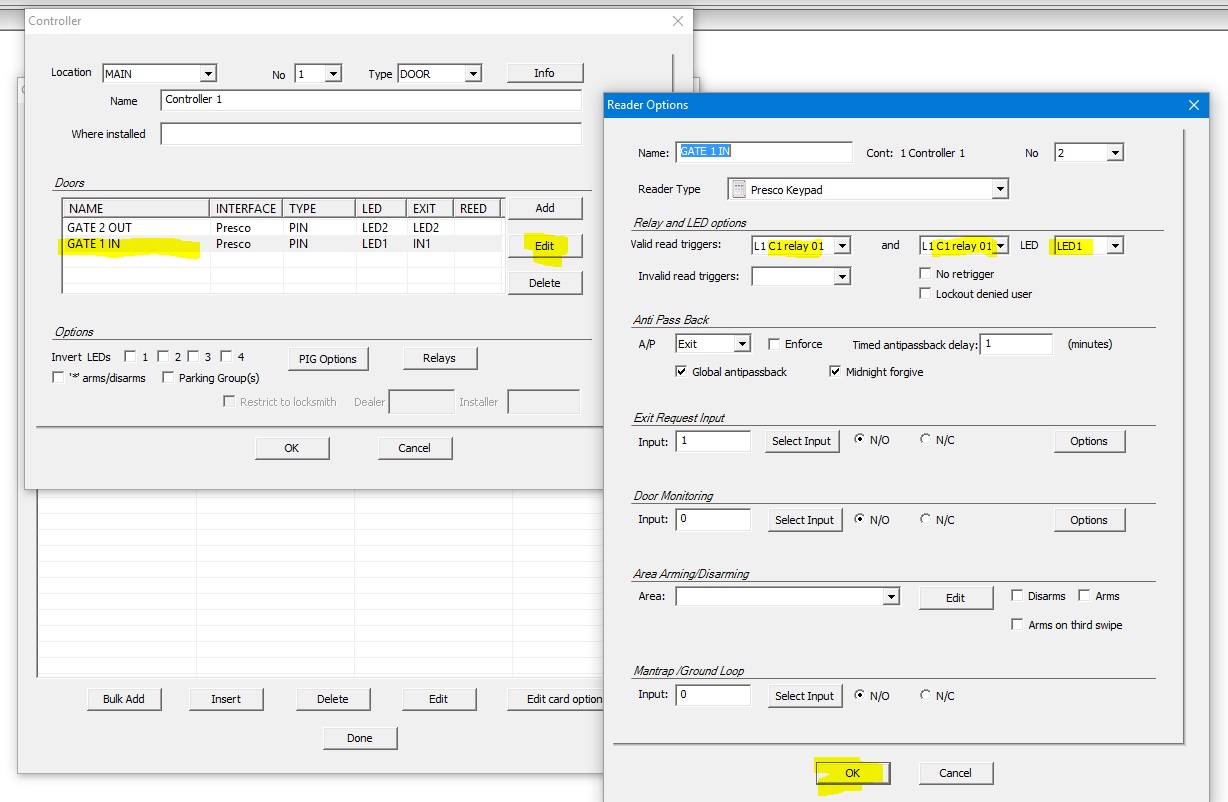Open PIG Options
This screenshot has height=802, width=1228.
(329, 359)
